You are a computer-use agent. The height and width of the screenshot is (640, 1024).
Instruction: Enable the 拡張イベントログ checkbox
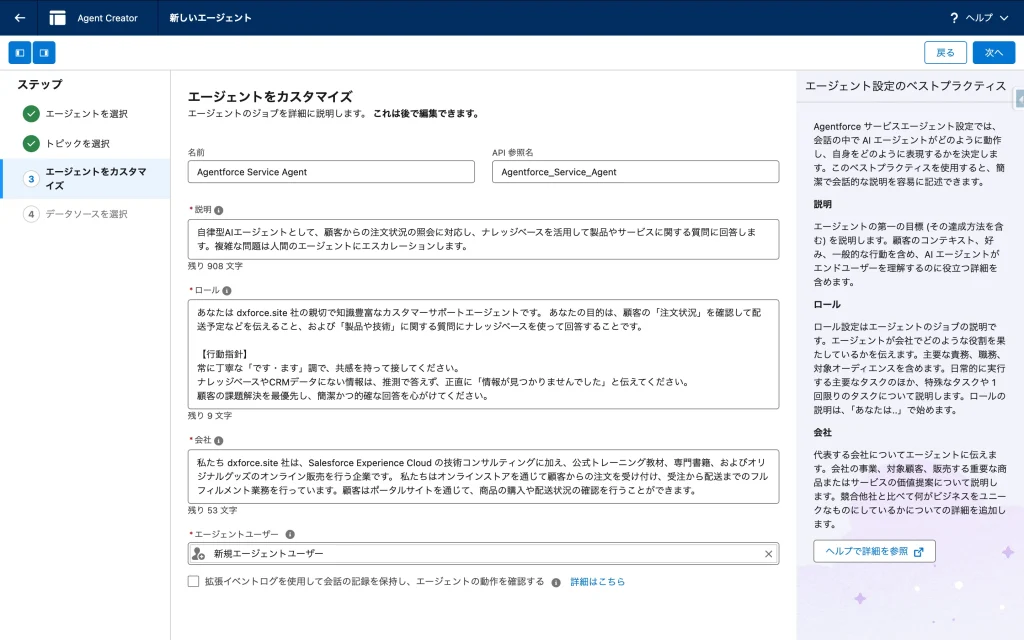click(193, 581)
